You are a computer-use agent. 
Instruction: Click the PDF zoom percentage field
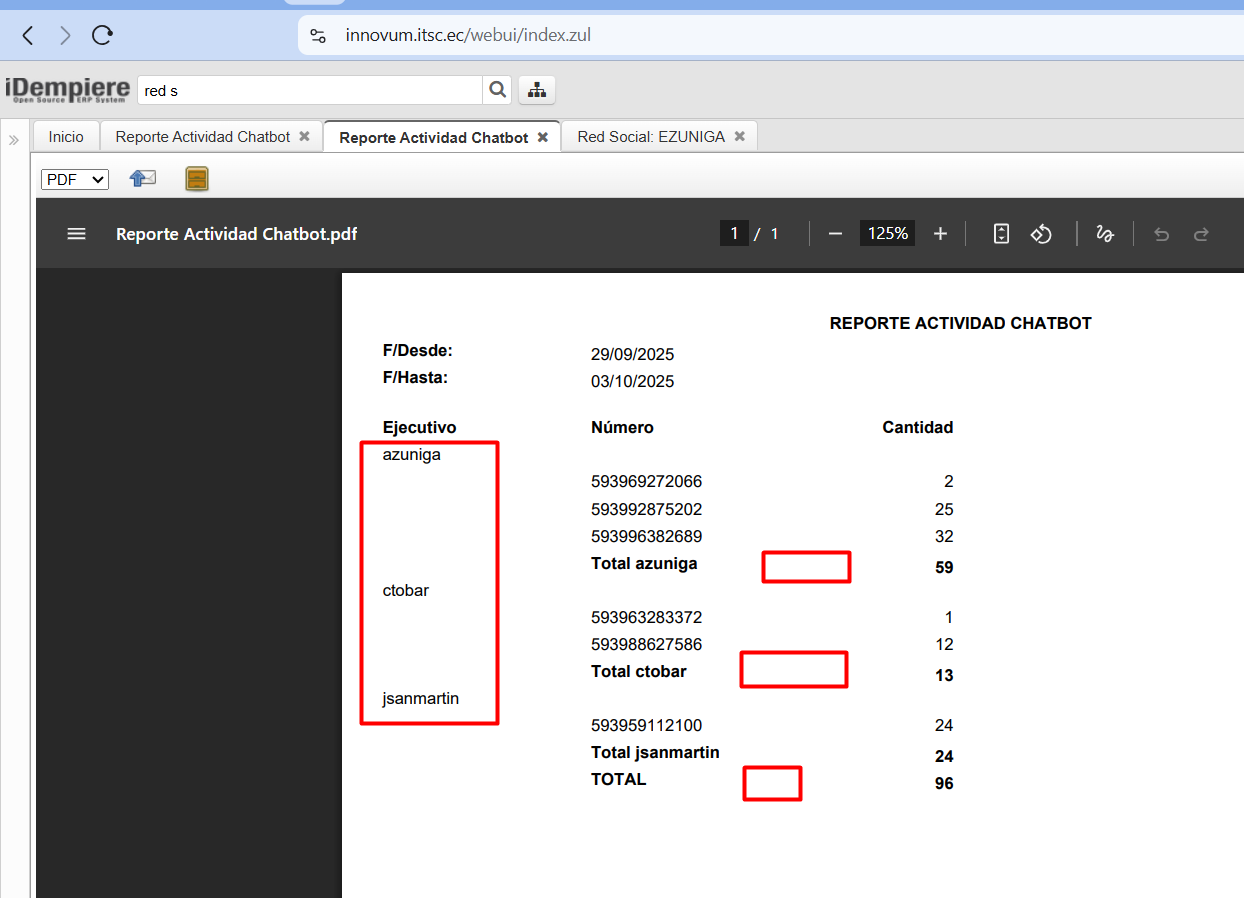pyautogui.click(x=887, y=234)
